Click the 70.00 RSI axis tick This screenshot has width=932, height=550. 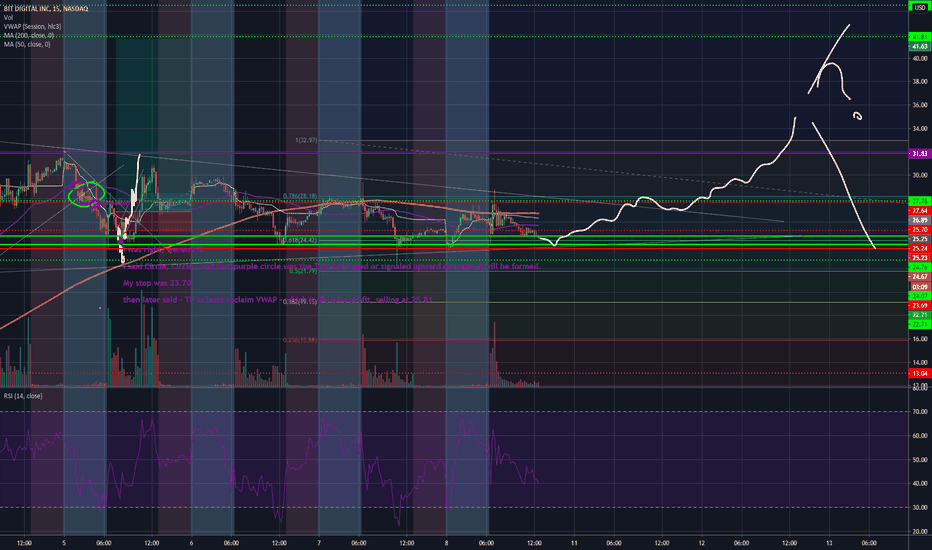[920, 411]
